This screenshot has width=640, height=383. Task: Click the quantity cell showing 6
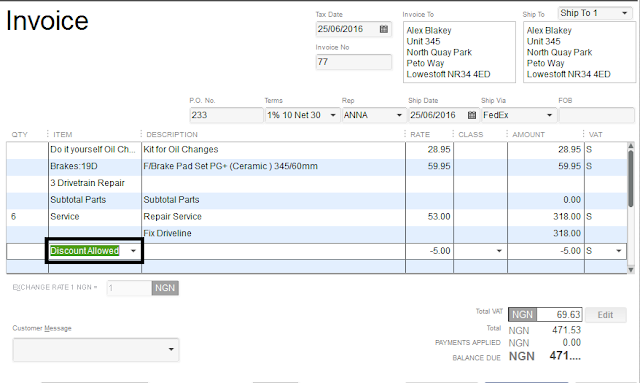(27, 216)
